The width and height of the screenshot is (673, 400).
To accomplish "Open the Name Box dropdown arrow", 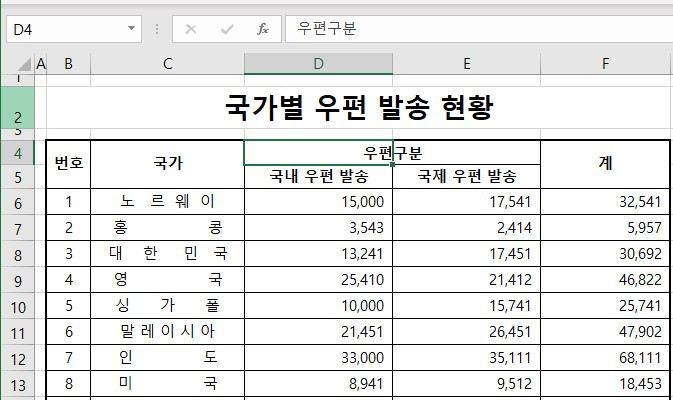I will point(131,29).
